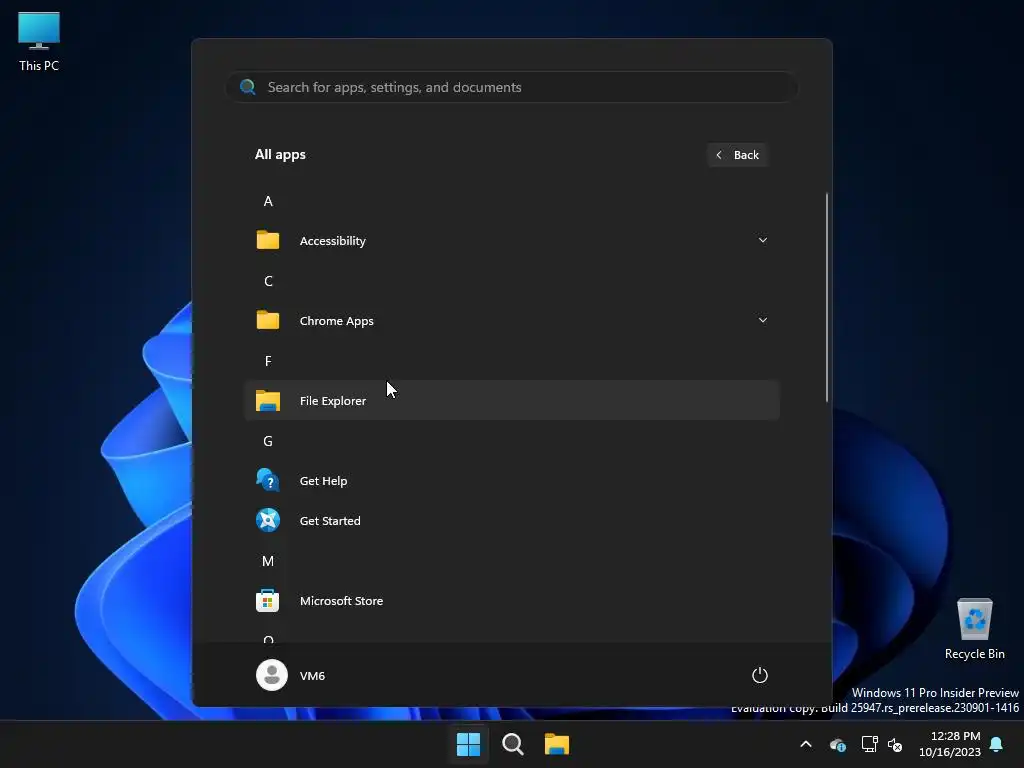Jump using letter header A
This screenshot has width=1024, height=768.
coord(268,201)
